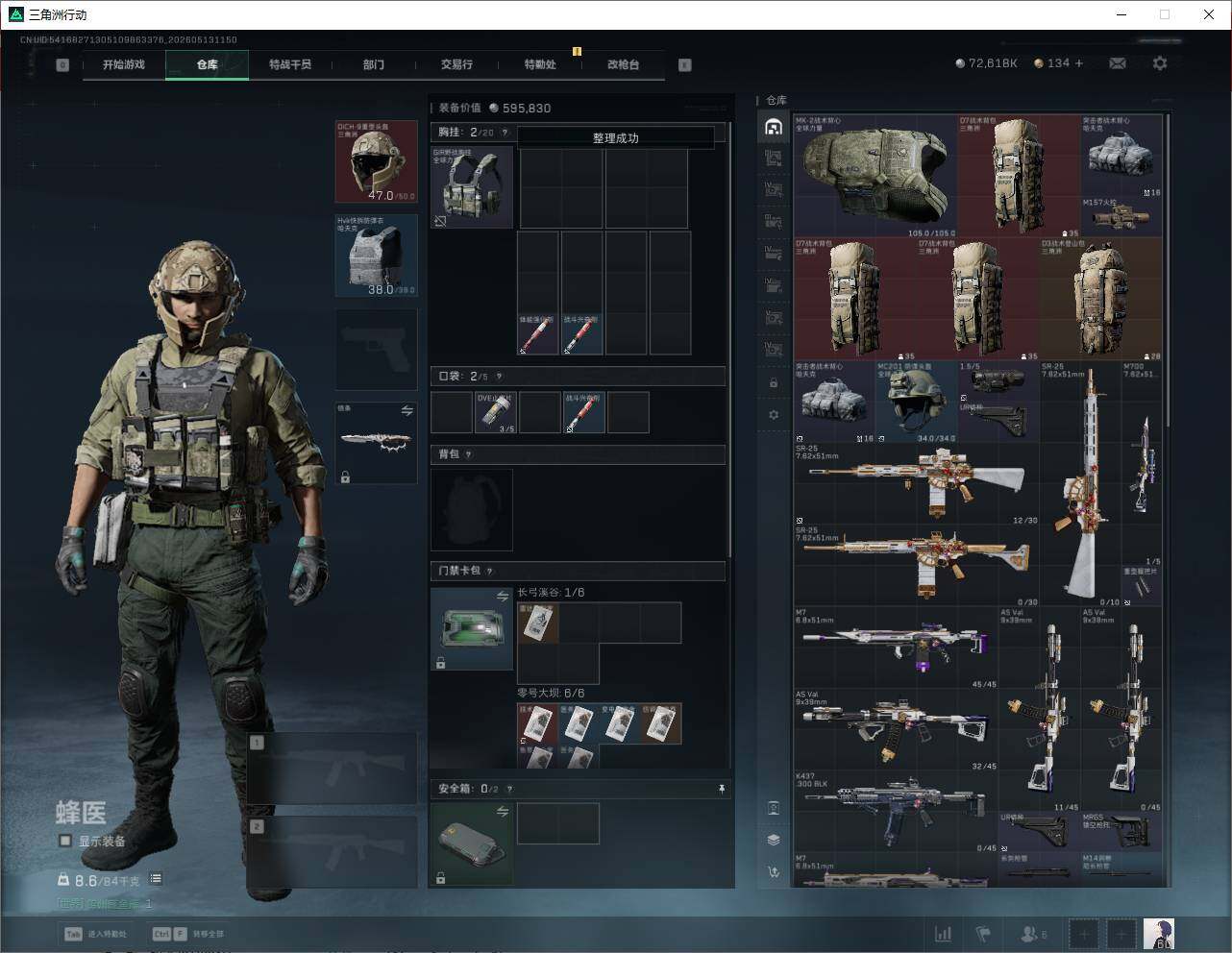Open the 开始游戏 tab
1232x953 pixels.
point(124,64)
